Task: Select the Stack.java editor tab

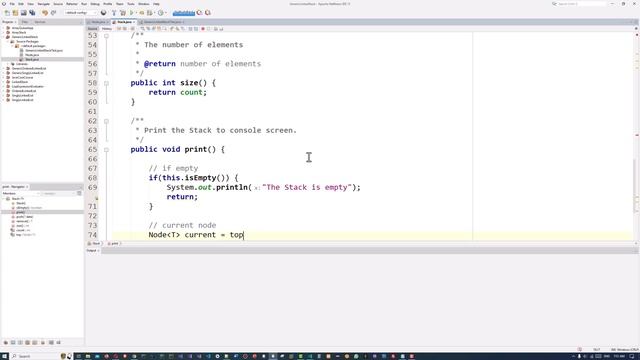Action: [124, 22]
